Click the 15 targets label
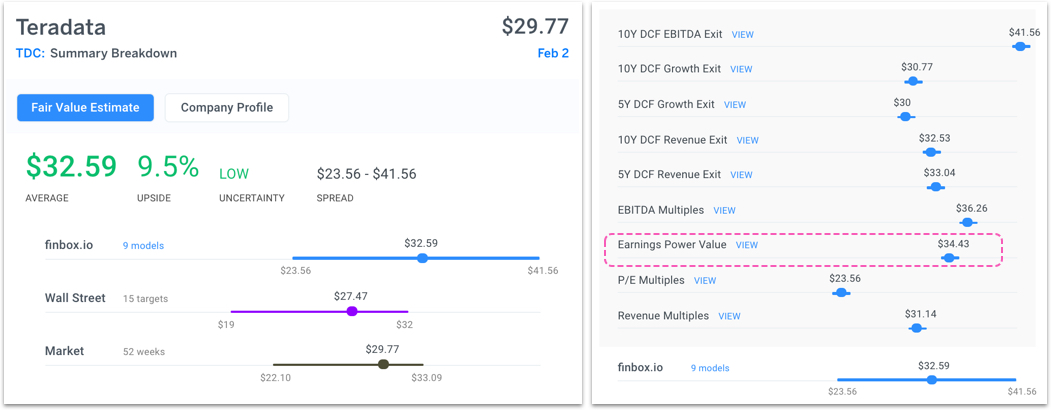 (x=145, y=299)
